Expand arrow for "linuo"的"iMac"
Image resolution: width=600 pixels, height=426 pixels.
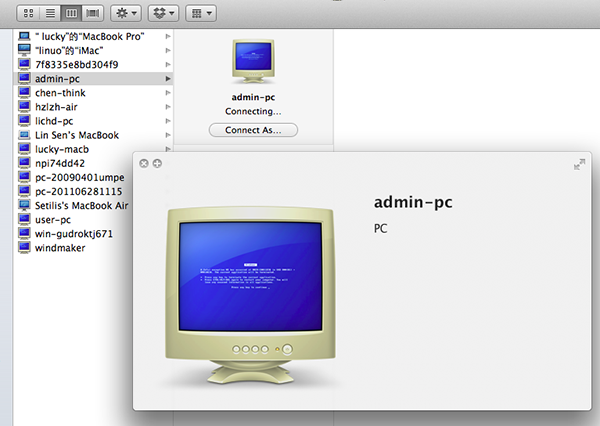click(x=168, y=51)
